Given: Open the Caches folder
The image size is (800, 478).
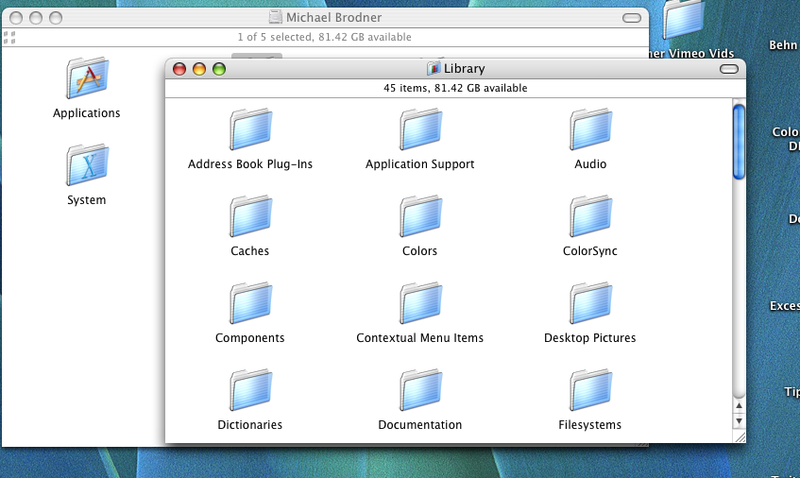Looking at the screenshot, I should click(x=250, y=217).
